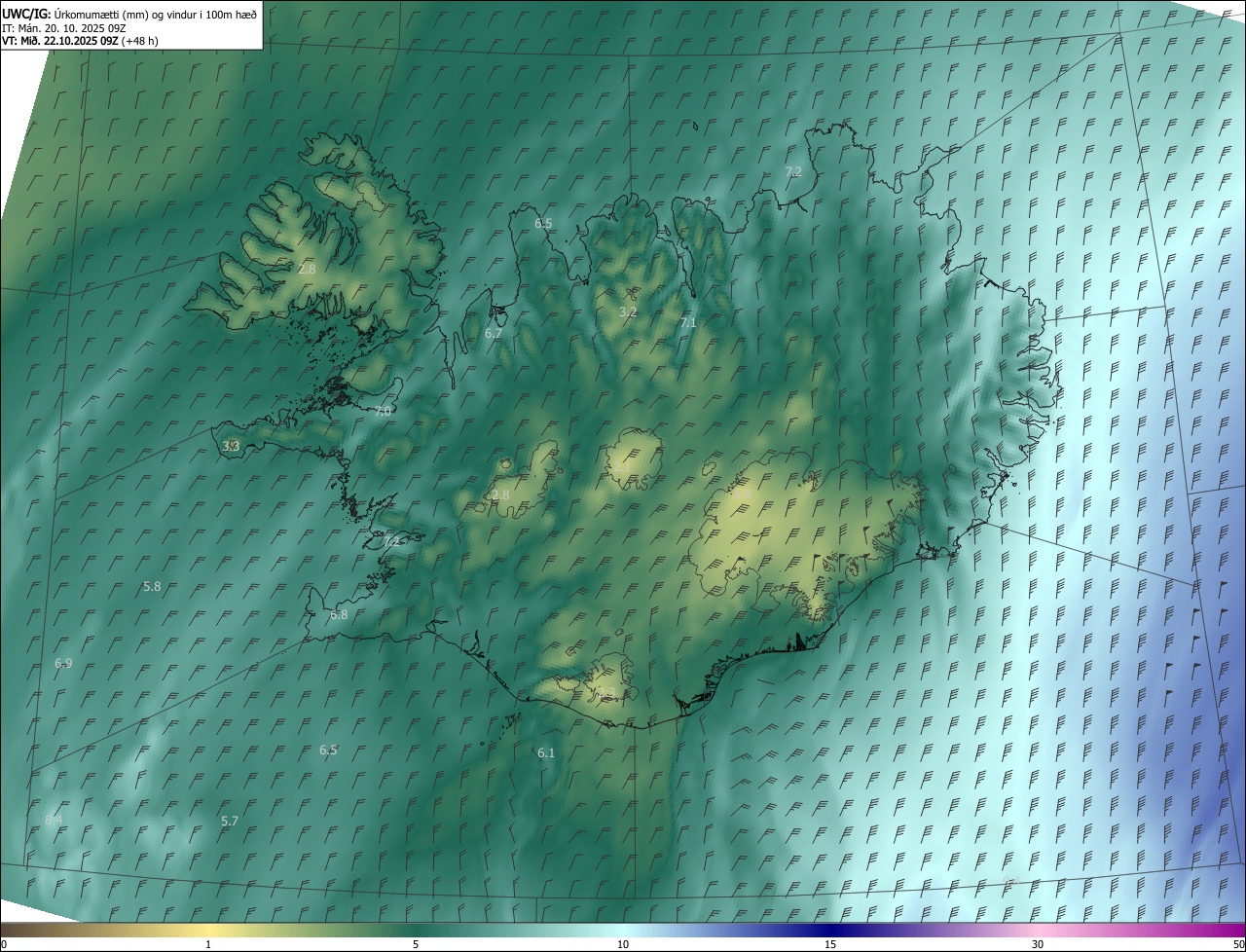Click the 2.8 value over the Westfjords
The width and height of the screenshot is (1246, 952).
tap(308, 269)
